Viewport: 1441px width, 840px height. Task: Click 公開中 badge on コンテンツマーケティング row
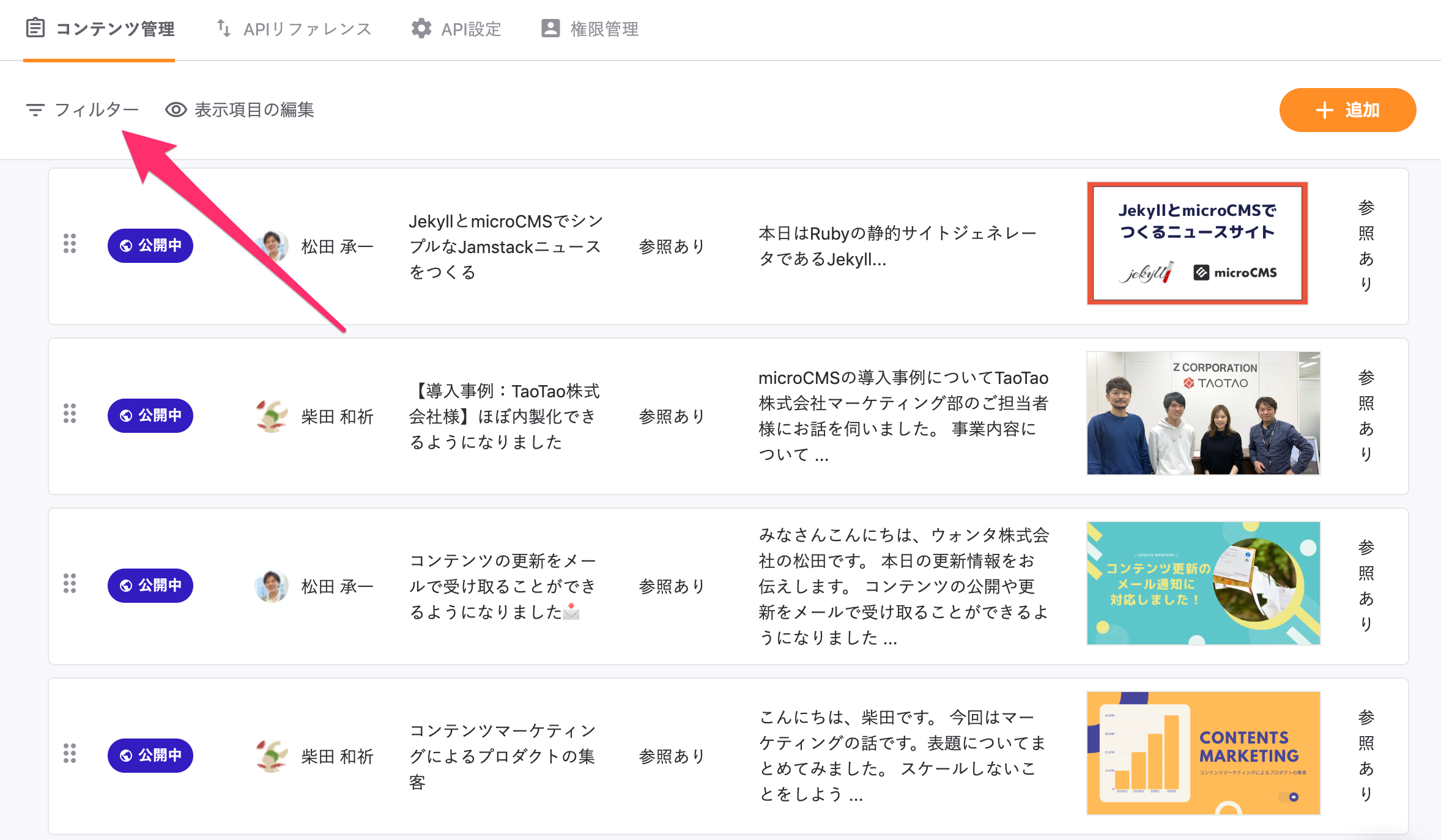tap(150, 756)
